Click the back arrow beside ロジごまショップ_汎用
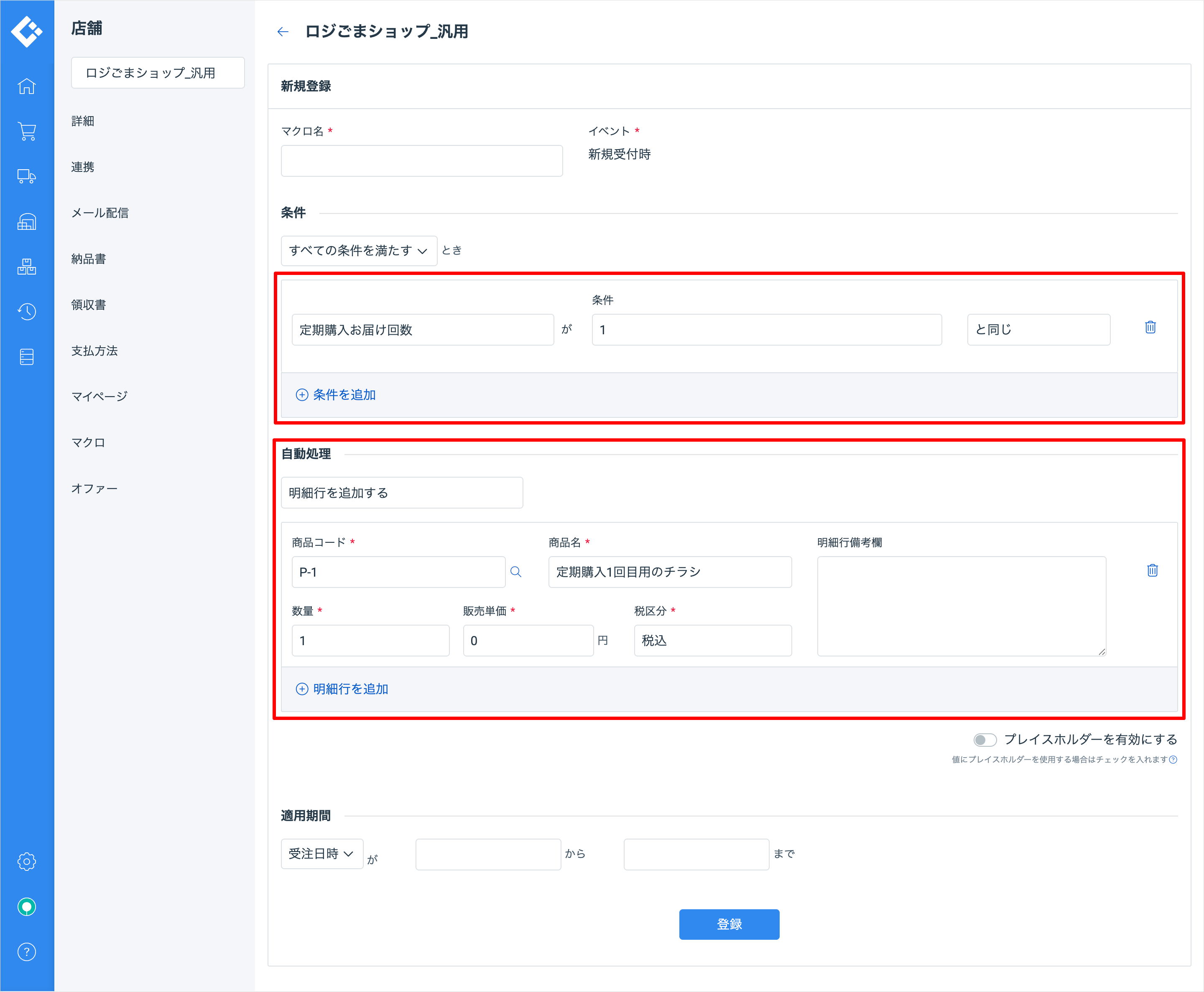Screen dimensions: 1204x992 283,32
